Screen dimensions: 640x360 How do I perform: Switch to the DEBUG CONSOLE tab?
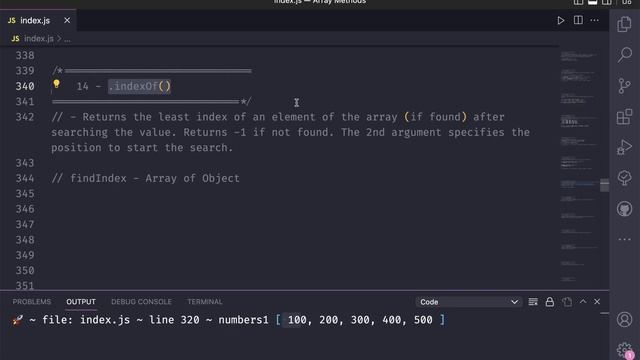pos(141,302)
